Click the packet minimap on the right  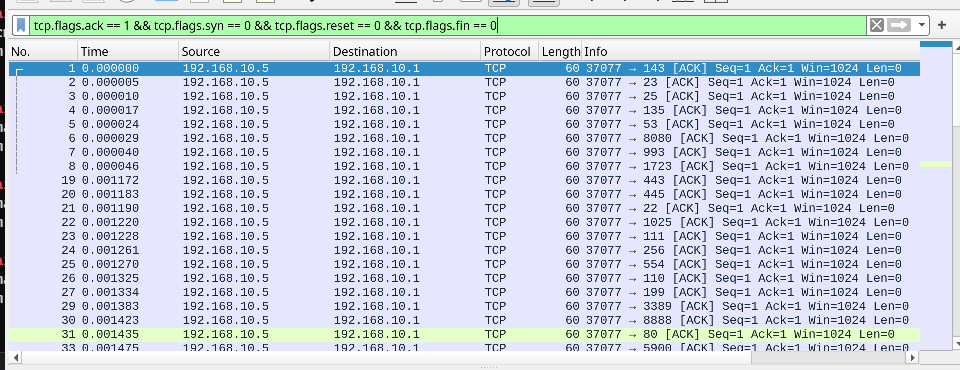click(936, 196)
